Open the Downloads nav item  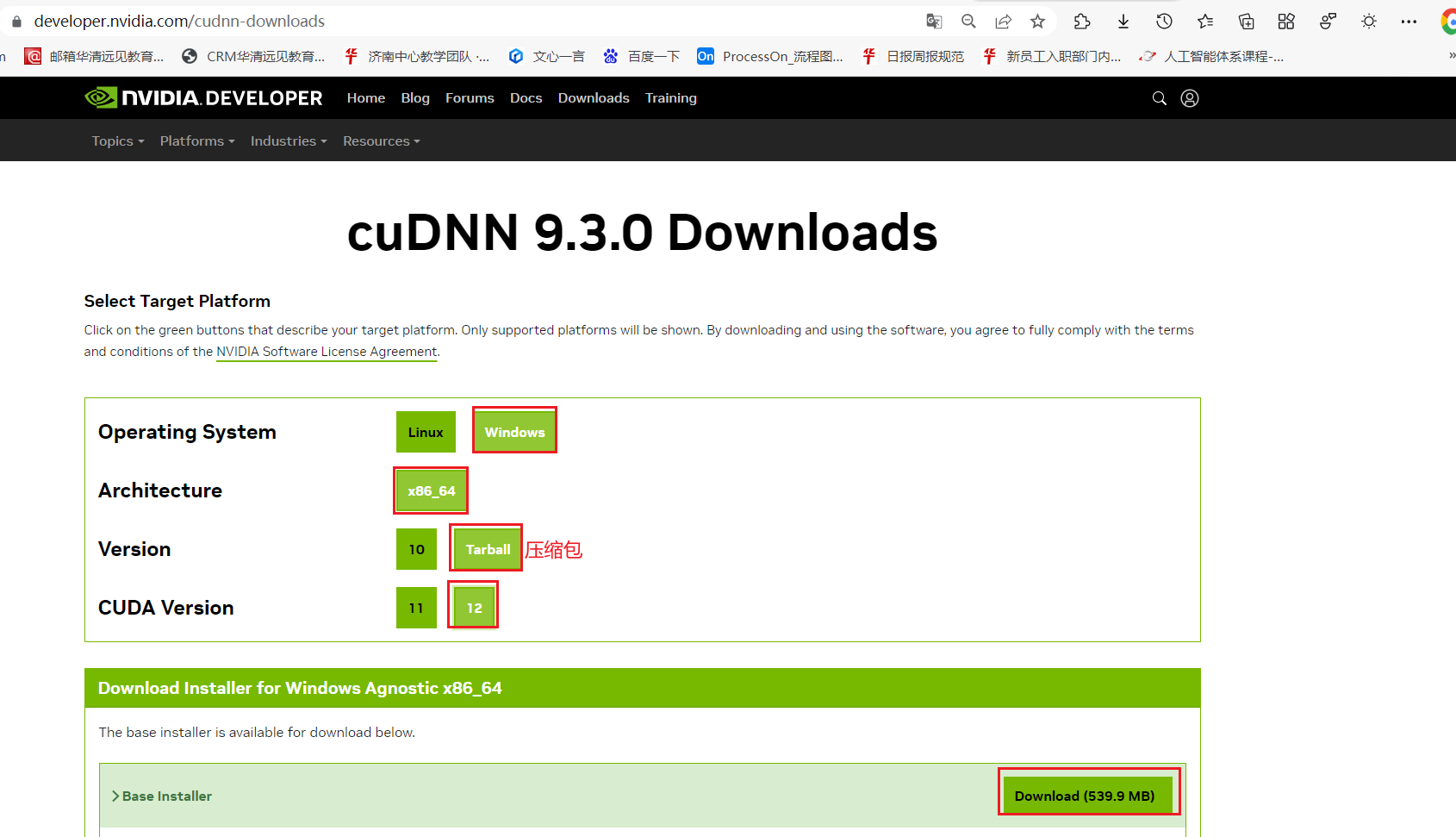pyautogui.click(x=594, y=98)
